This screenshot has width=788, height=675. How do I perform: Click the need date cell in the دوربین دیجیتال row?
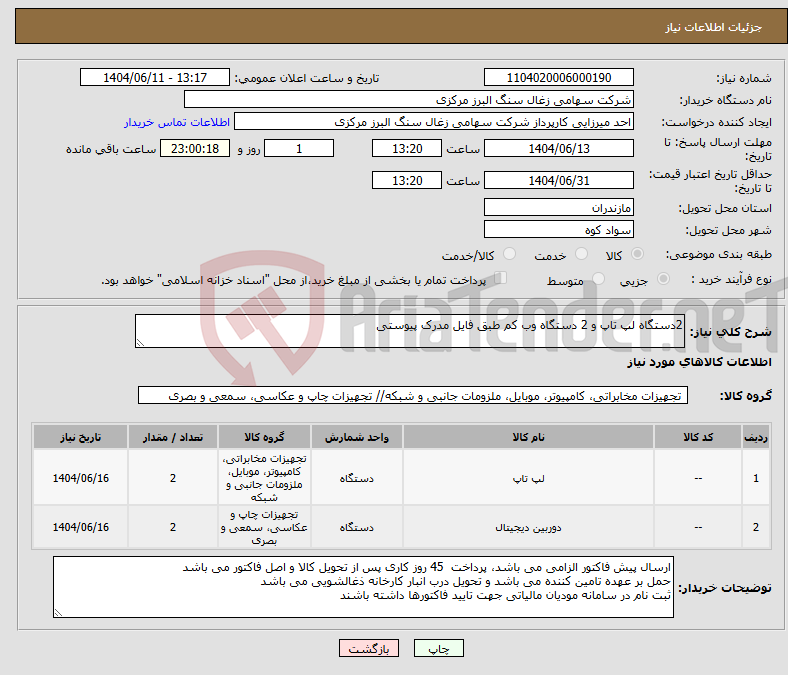[x=80, y=527]
